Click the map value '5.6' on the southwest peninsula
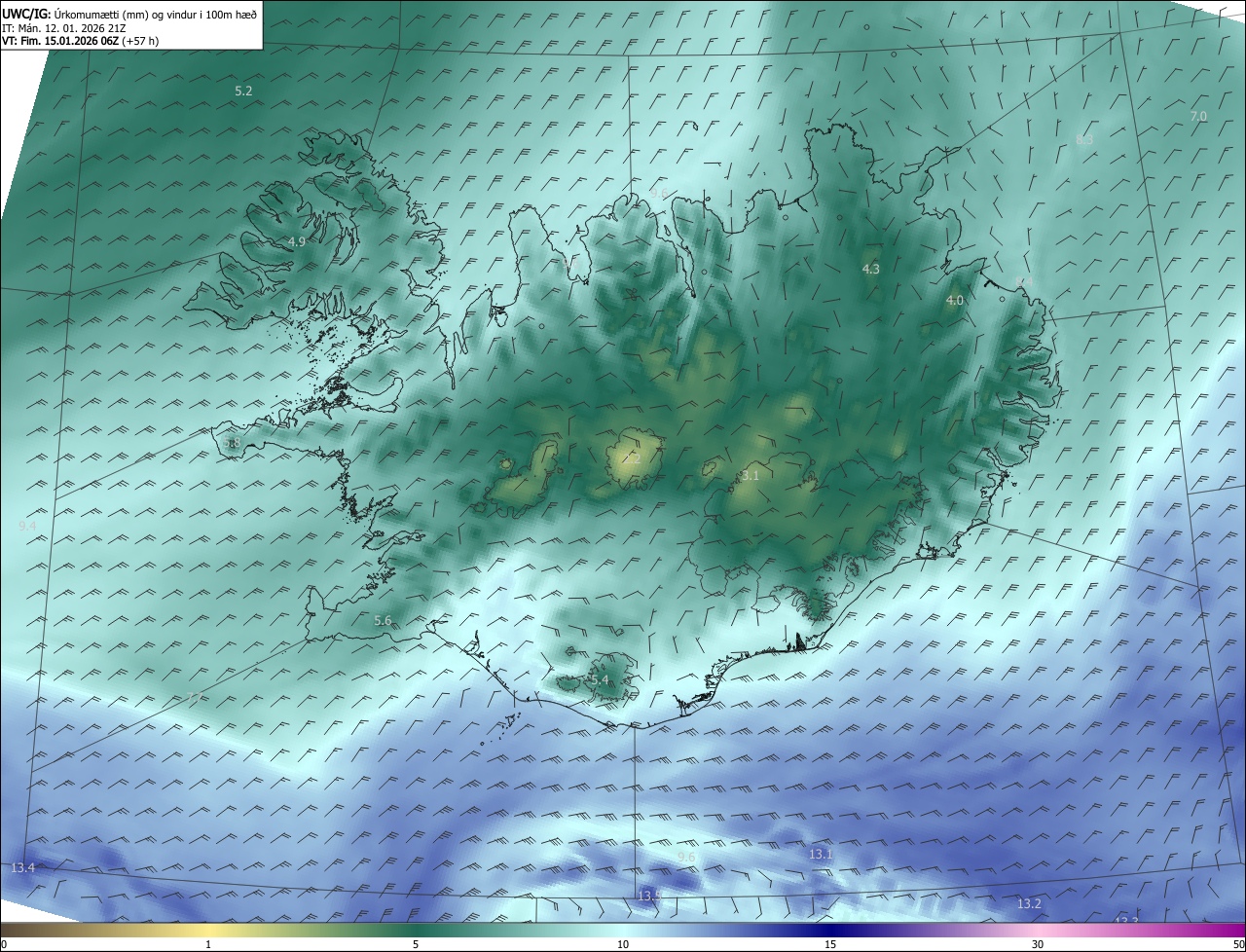The width and height of the screenshot is (1246, 952). (x=383, y=620)
